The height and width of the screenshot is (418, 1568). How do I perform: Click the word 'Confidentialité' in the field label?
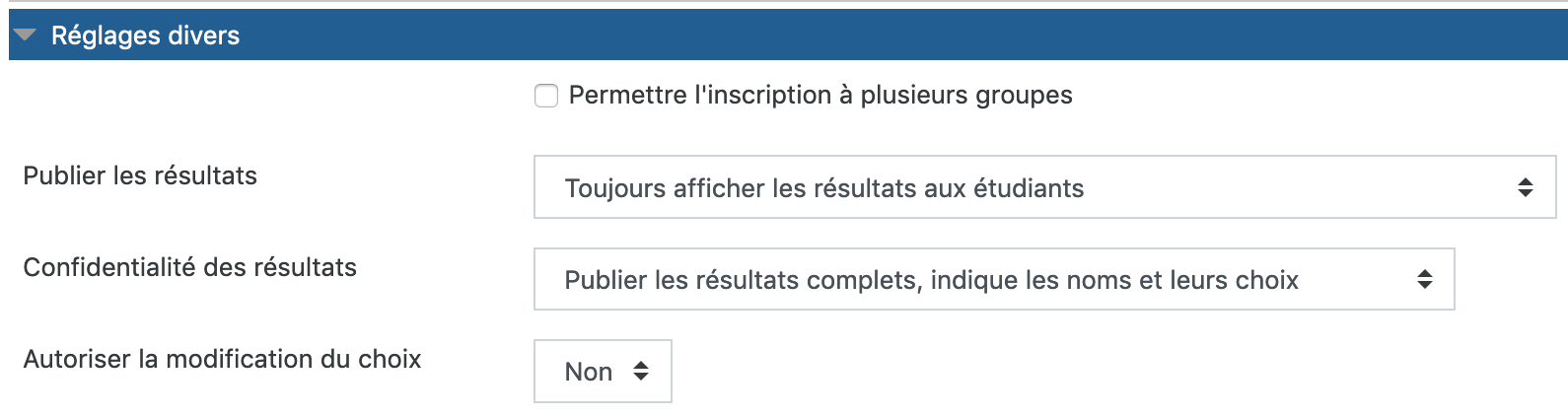[x=109, y=267]
